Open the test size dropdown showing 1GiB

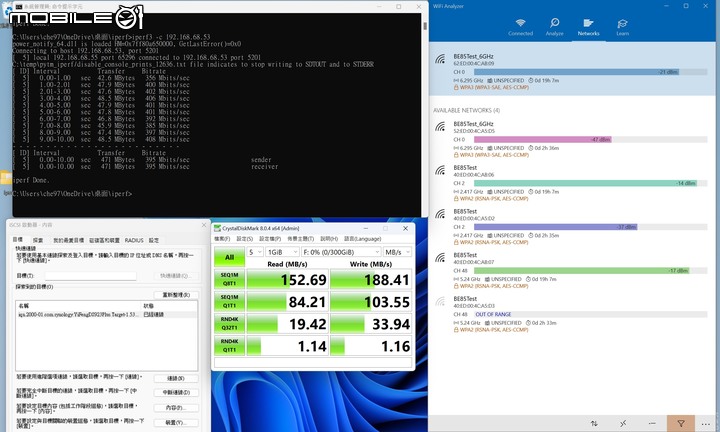282,252
